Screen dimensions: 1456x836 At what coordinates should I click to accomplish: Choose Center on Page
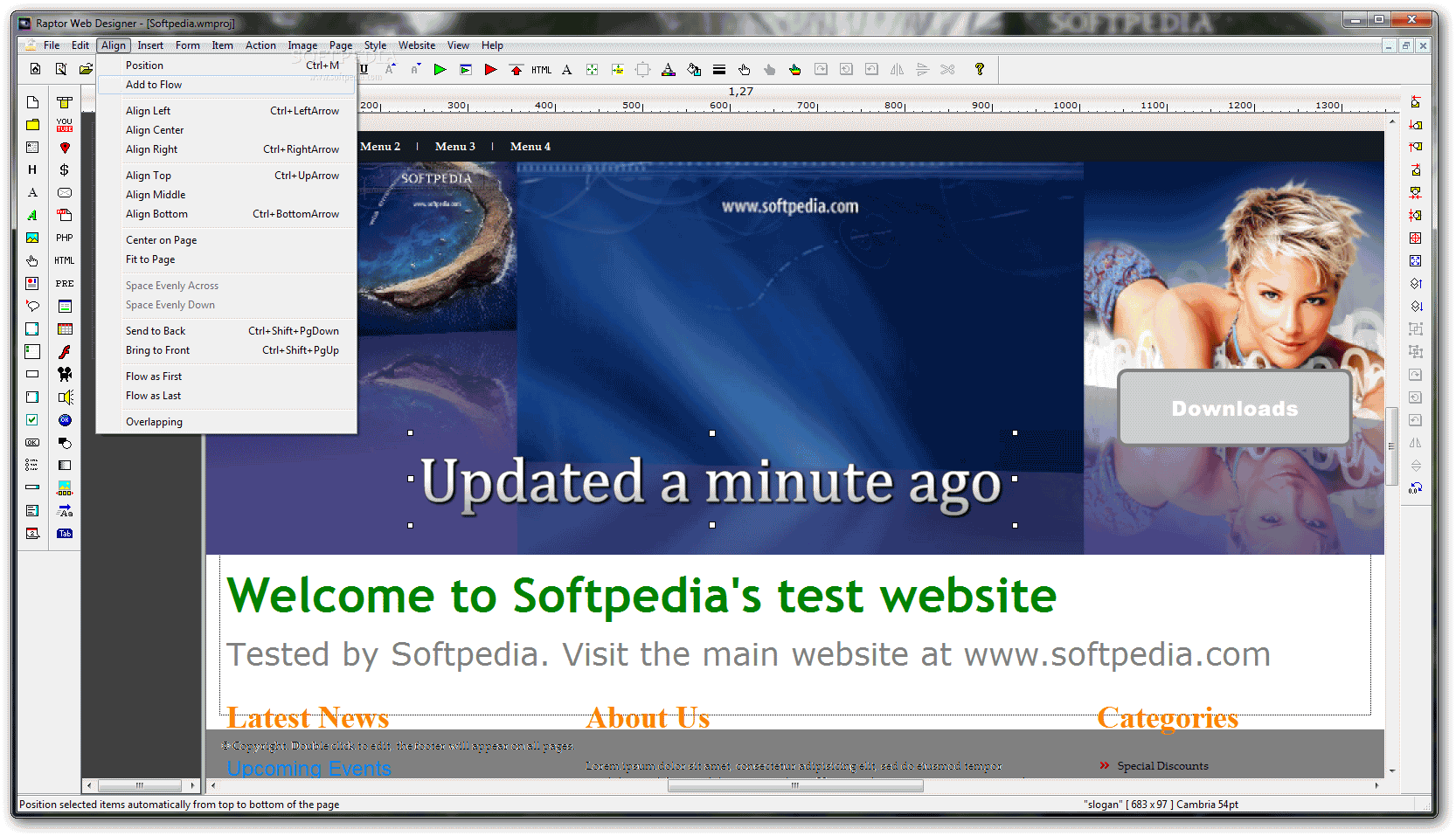[x=227, y=240]
